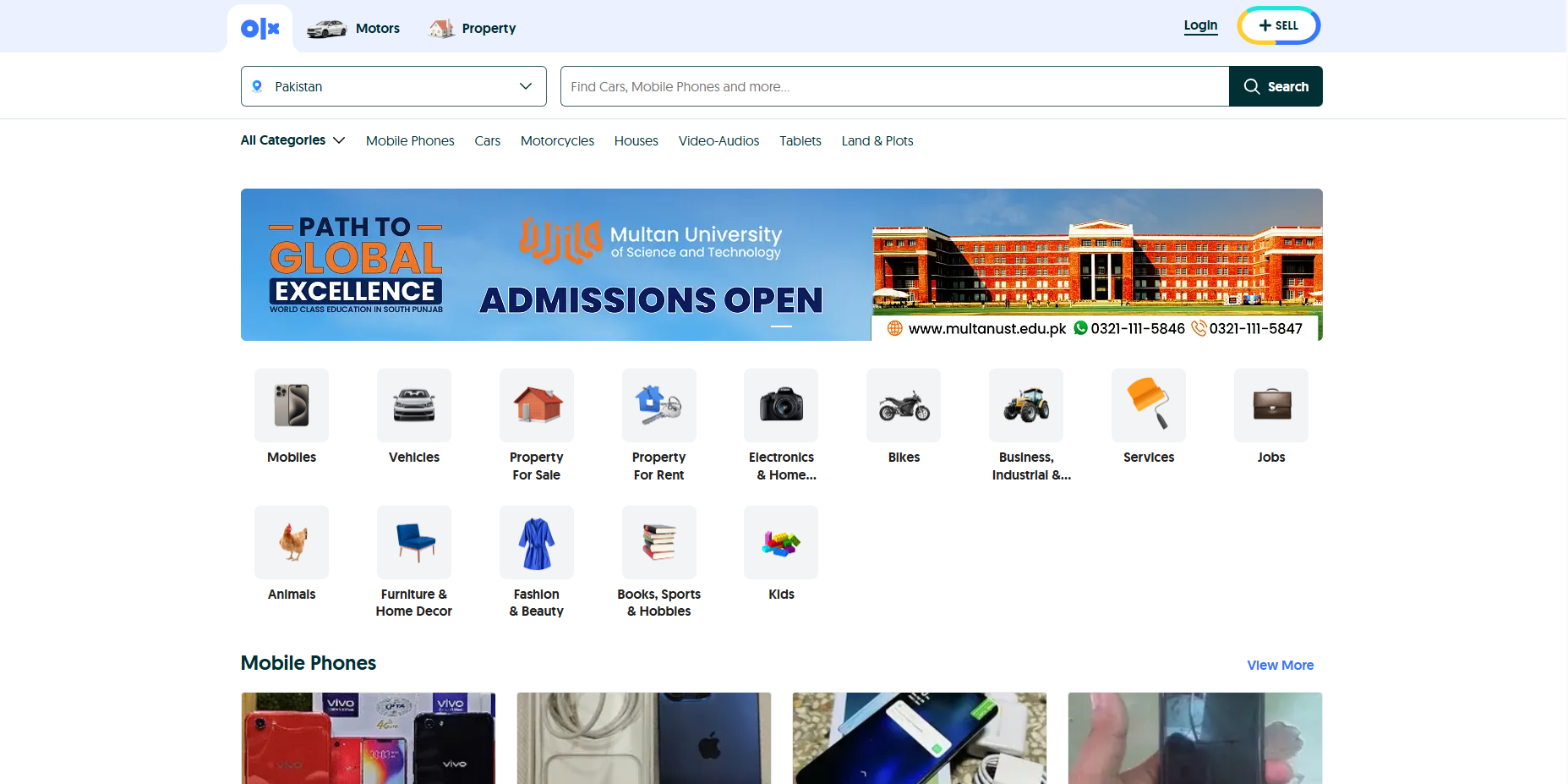This screenshot has height=784, width=1568.
Task: Click the Vehicles category label
Action: 414,458
